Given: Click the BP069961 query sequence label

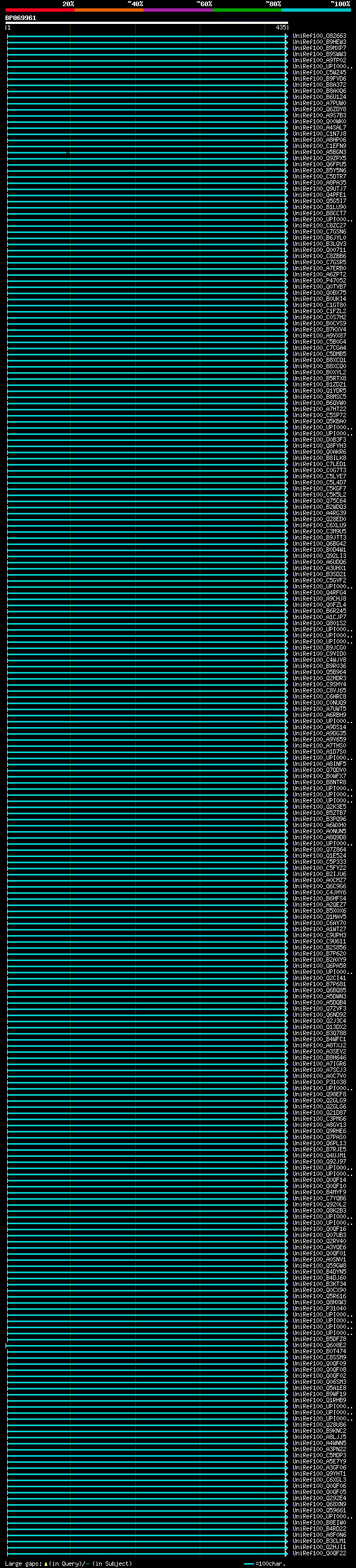Looking at the screenshot, I should (21, 18).
